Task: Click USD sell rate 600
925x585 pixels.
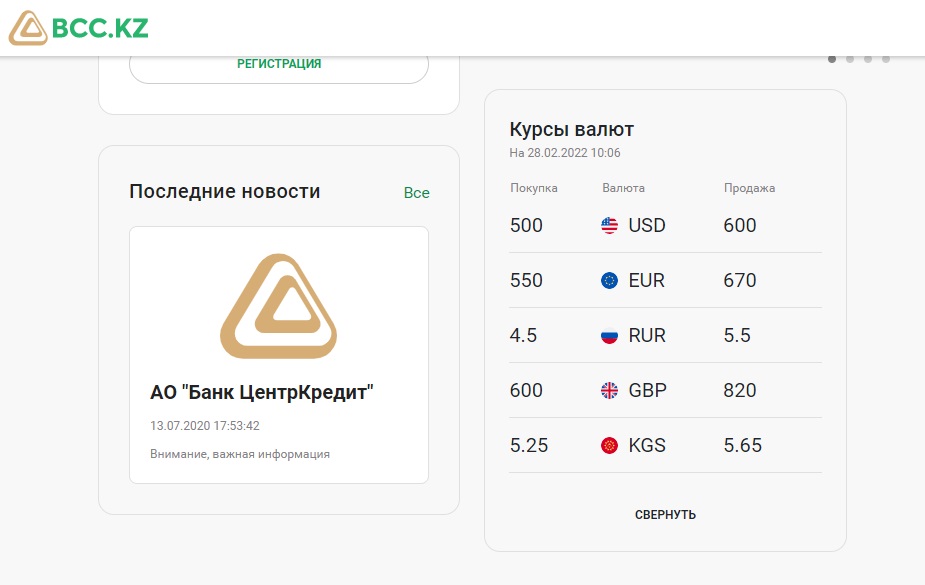Action: [x=740, y=225]
